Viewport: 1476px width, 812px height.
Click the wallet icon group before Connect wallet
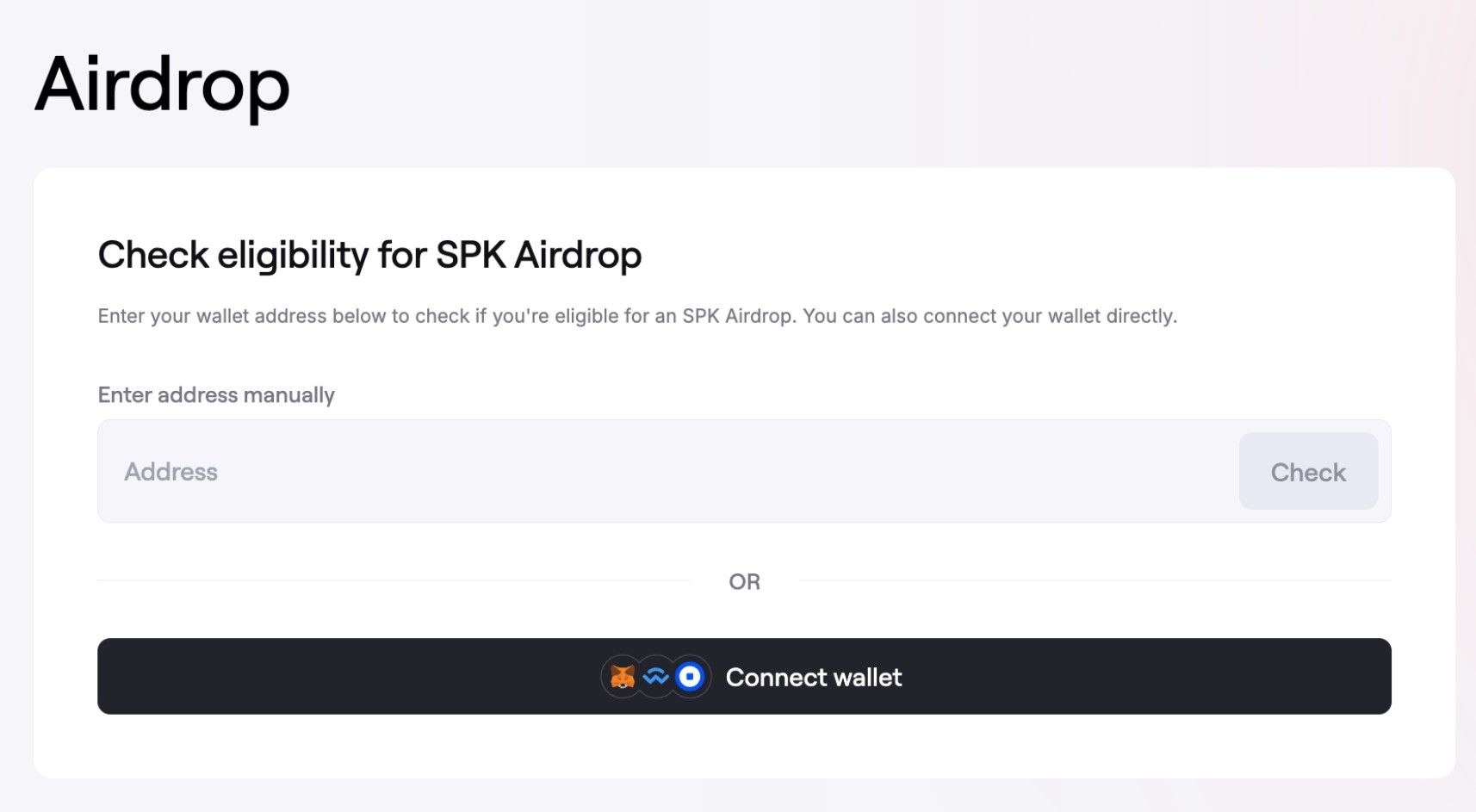coord(654,677)
